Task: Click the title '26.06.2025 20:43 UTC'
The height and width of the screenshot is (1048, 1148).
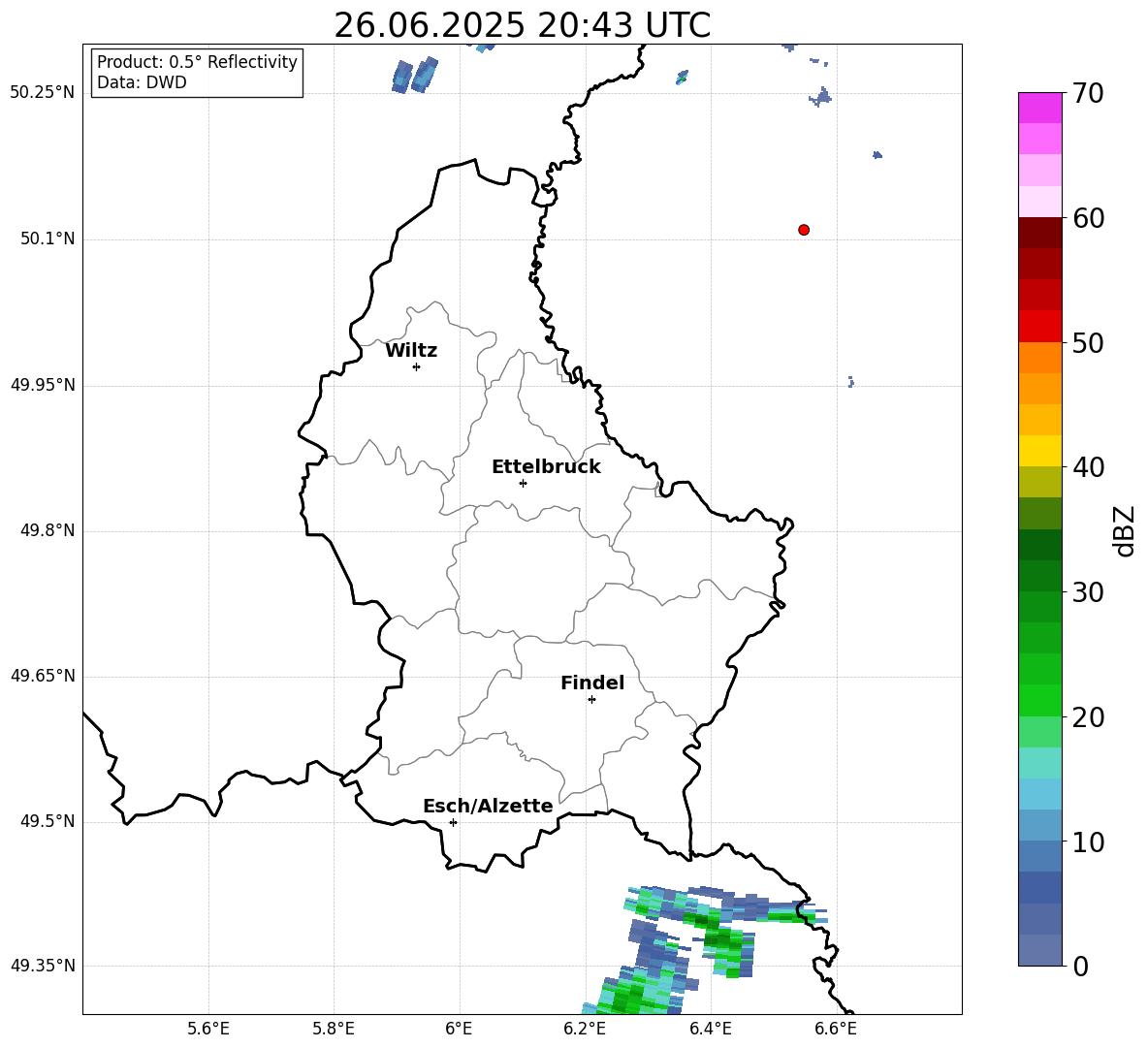Action: coord(522,25)
